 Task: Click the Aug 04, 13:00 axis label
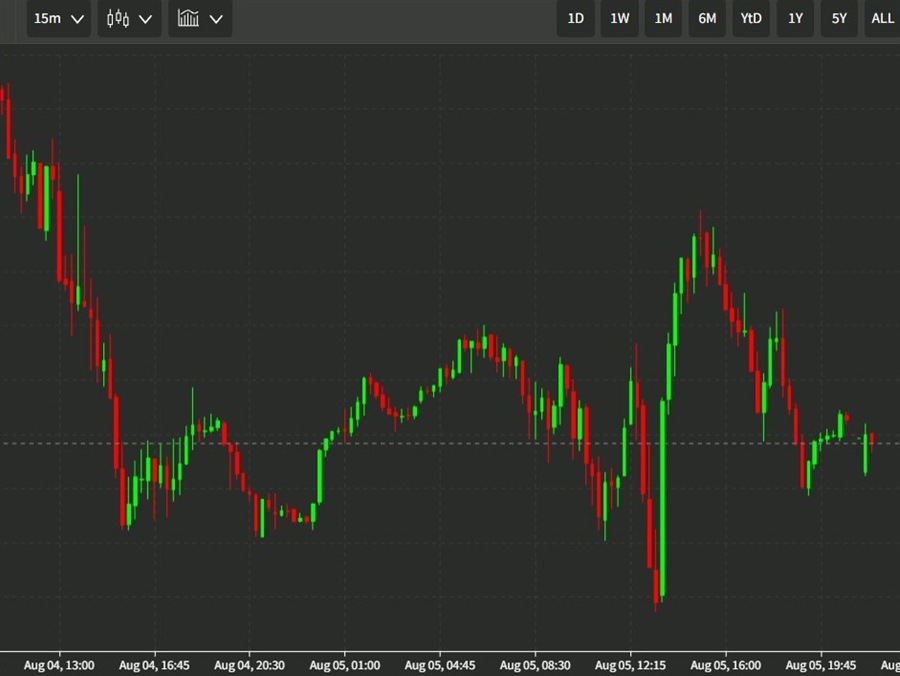click(59, 665)
